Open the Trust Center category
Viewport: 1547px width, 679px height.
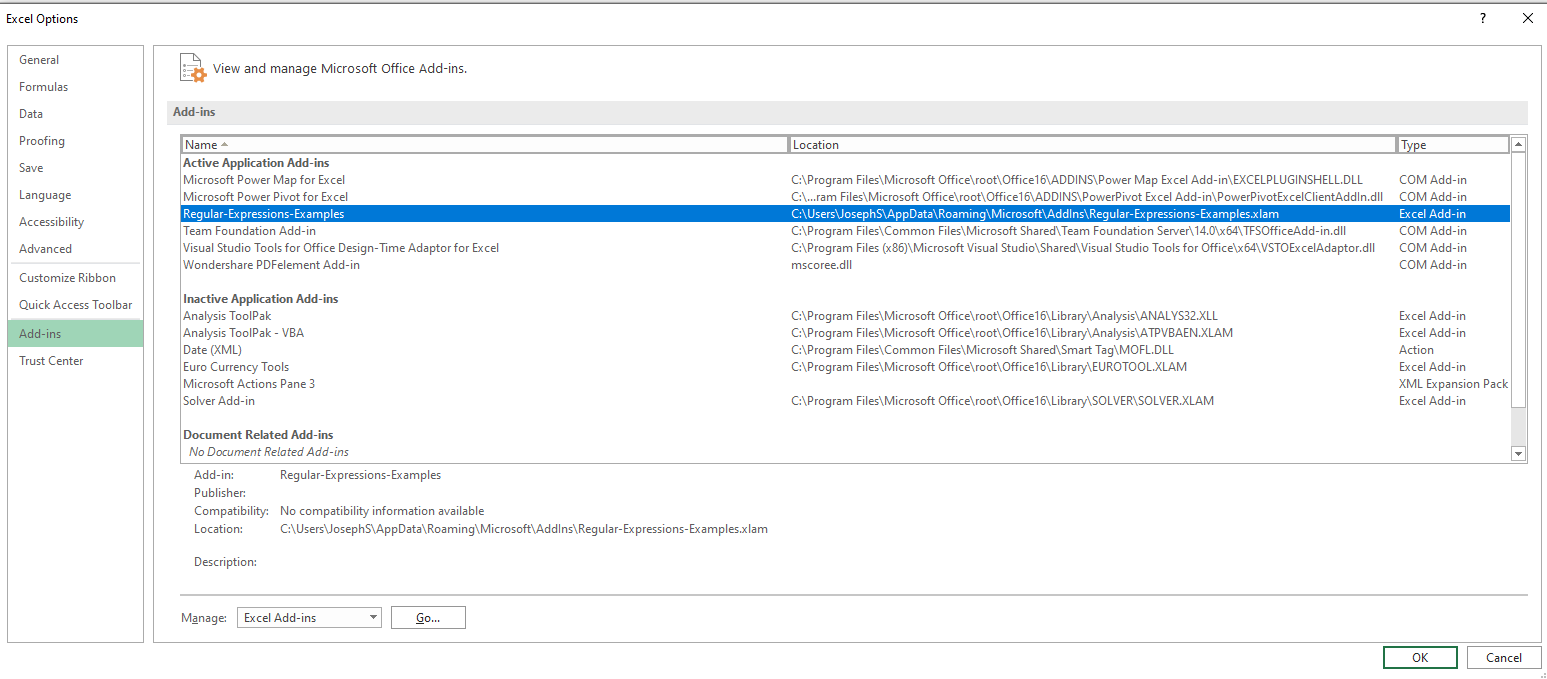[75, 361]
